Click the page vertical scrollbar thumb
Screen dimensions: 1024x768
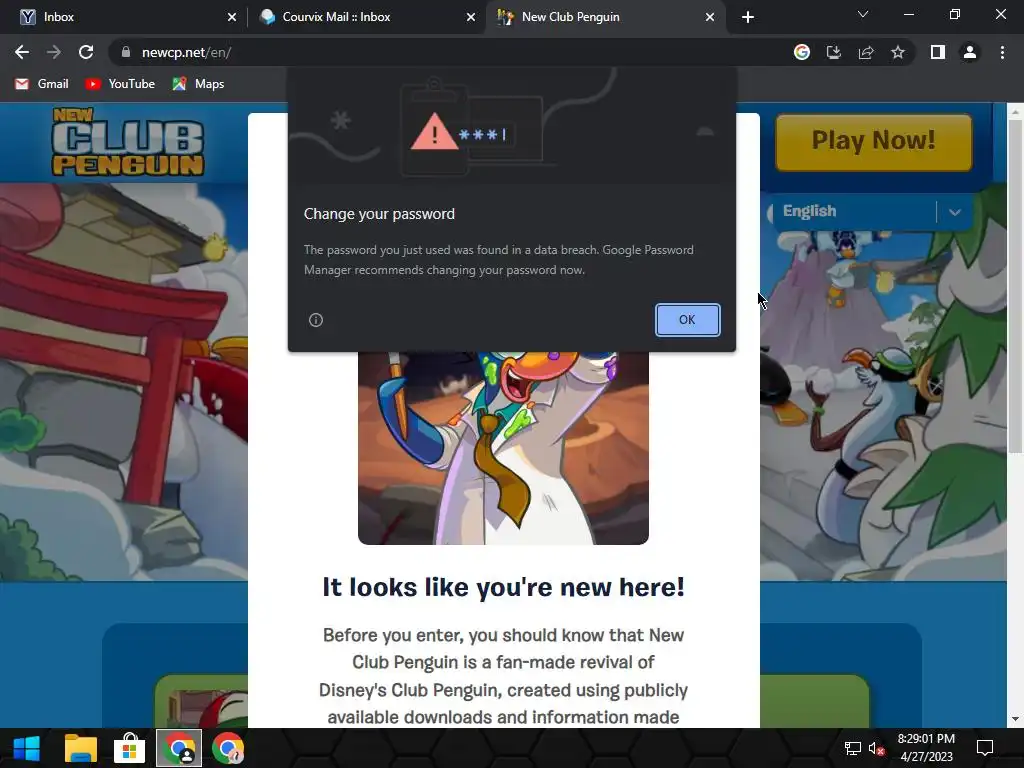click(x=1015, y=286)
